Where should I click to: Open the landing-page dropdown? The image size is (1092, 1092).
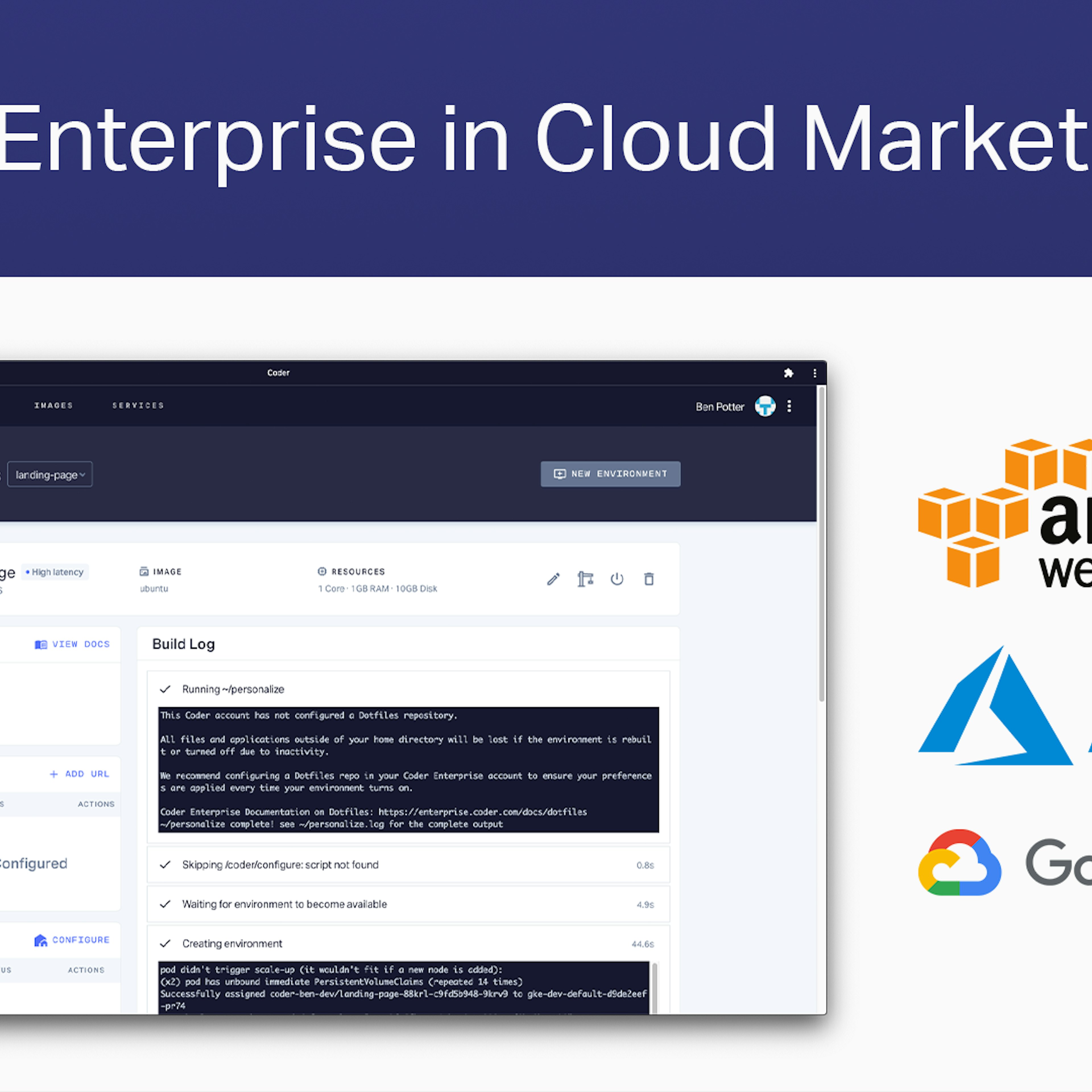[50, 475]
